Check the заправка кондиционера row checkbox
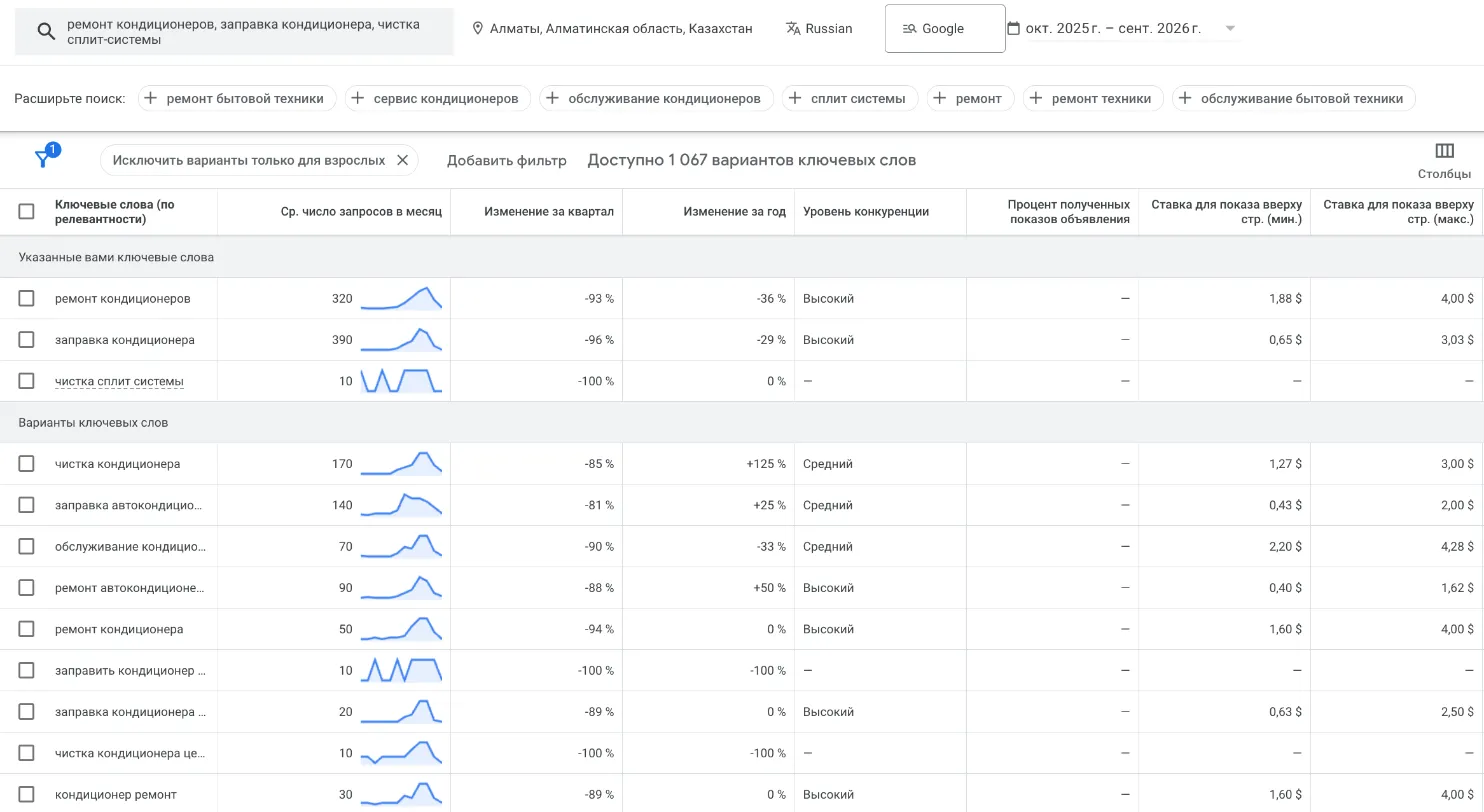 [x=27, y=340]
